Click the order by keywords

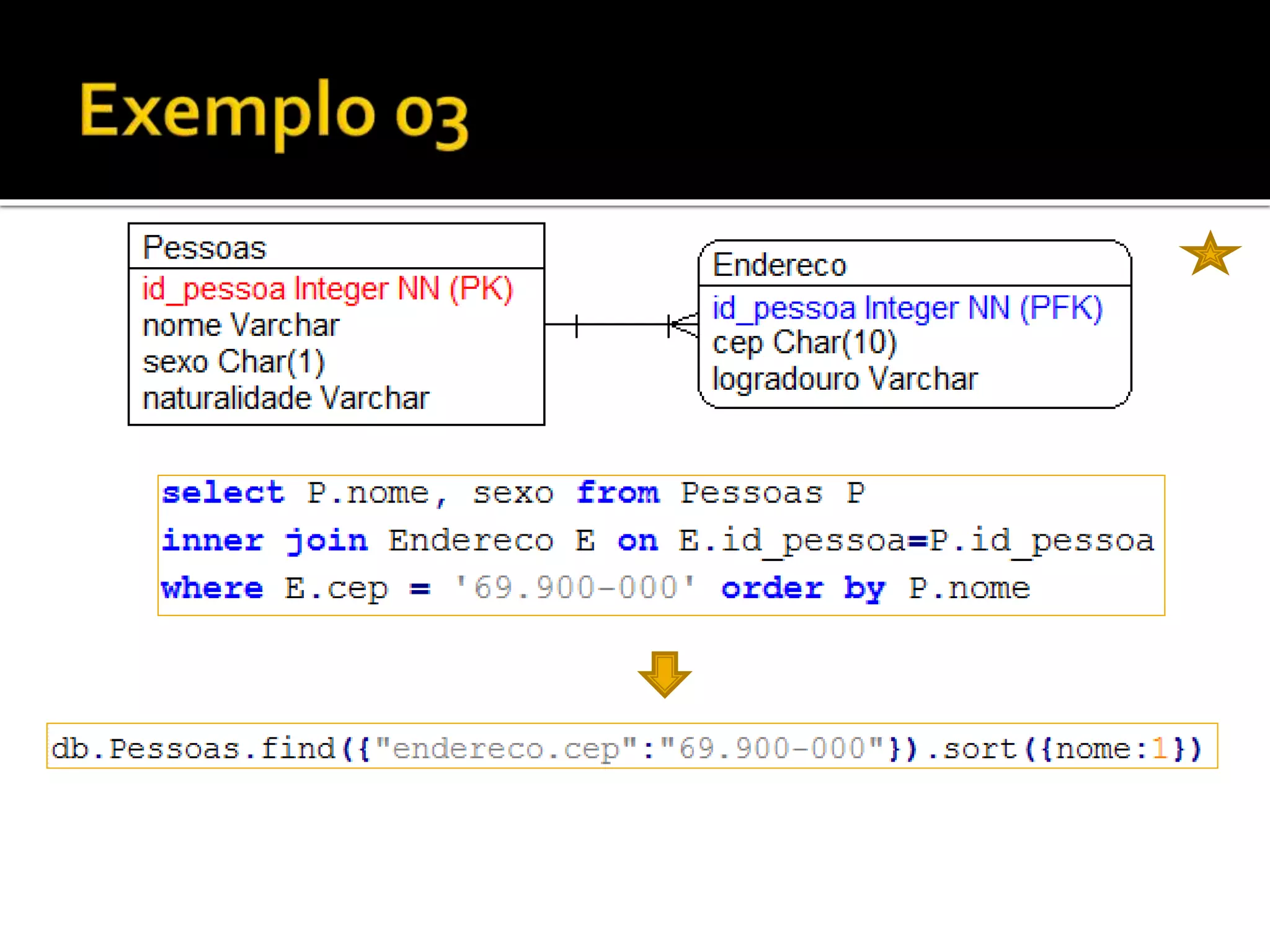click(804, 588)
